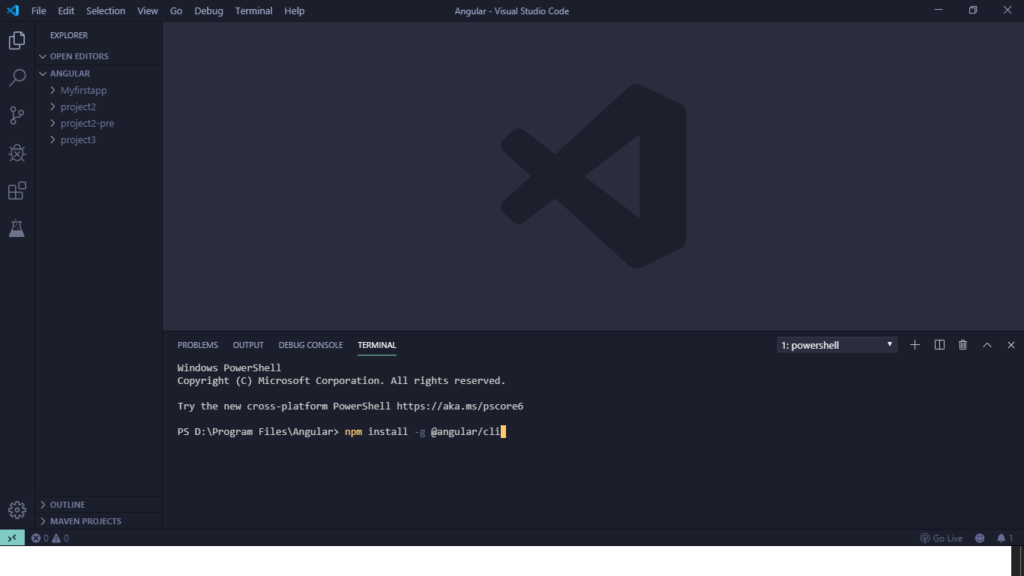Open the powershell terminal selector dropdown
Screen dimensions: 1024x576
[x=837, y=345]
